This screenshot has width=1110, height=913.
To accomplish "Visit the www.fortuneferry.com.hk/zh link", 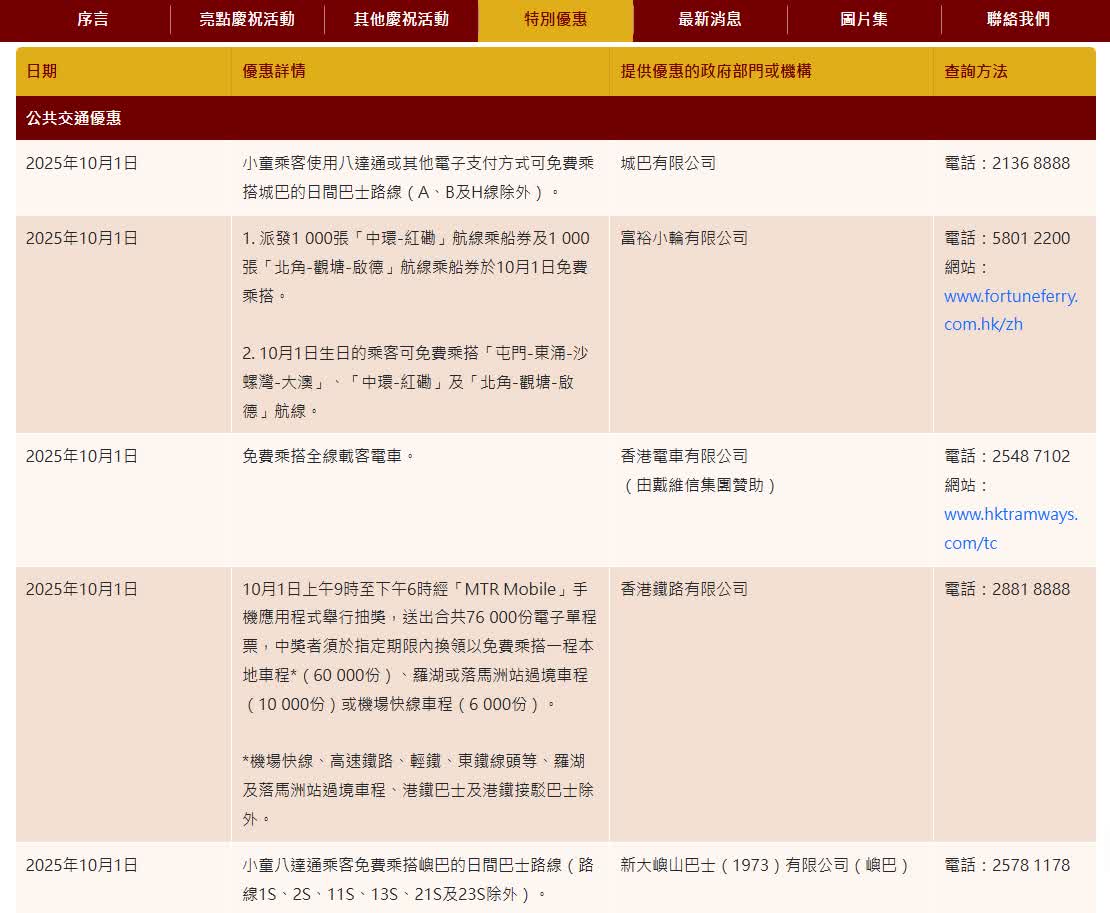I will (1011, 310).
